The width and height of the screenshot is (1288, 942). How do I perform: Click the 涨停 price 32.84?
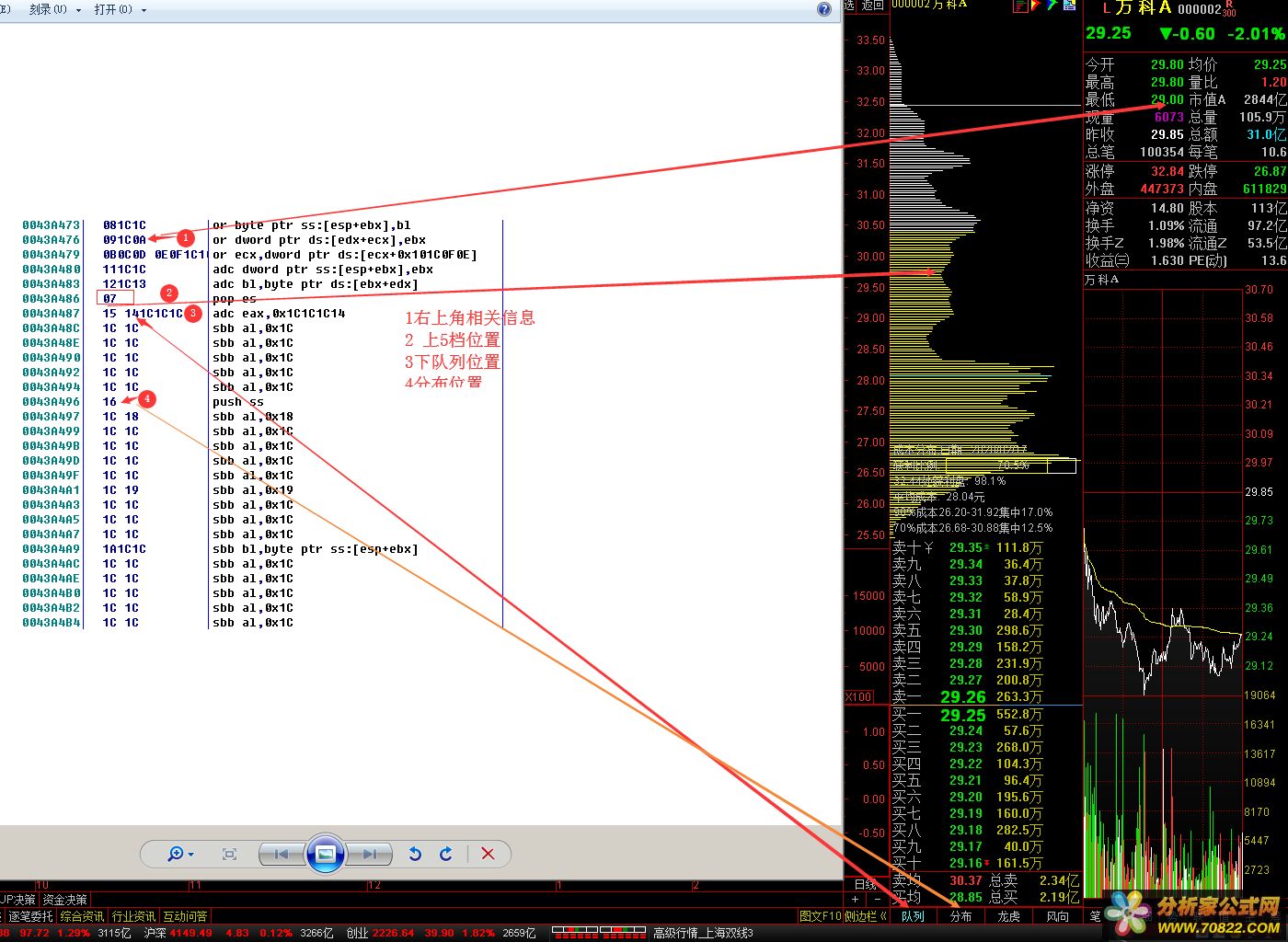coord(1167,171)
